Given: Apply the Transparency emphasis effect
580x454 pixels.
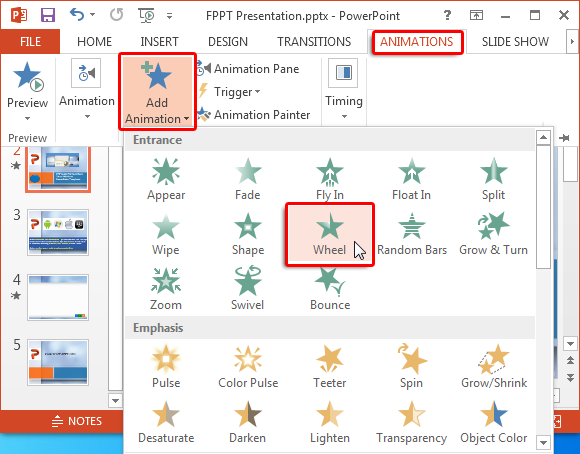Looking at the screenshot, I should click(x=411, y=422).
